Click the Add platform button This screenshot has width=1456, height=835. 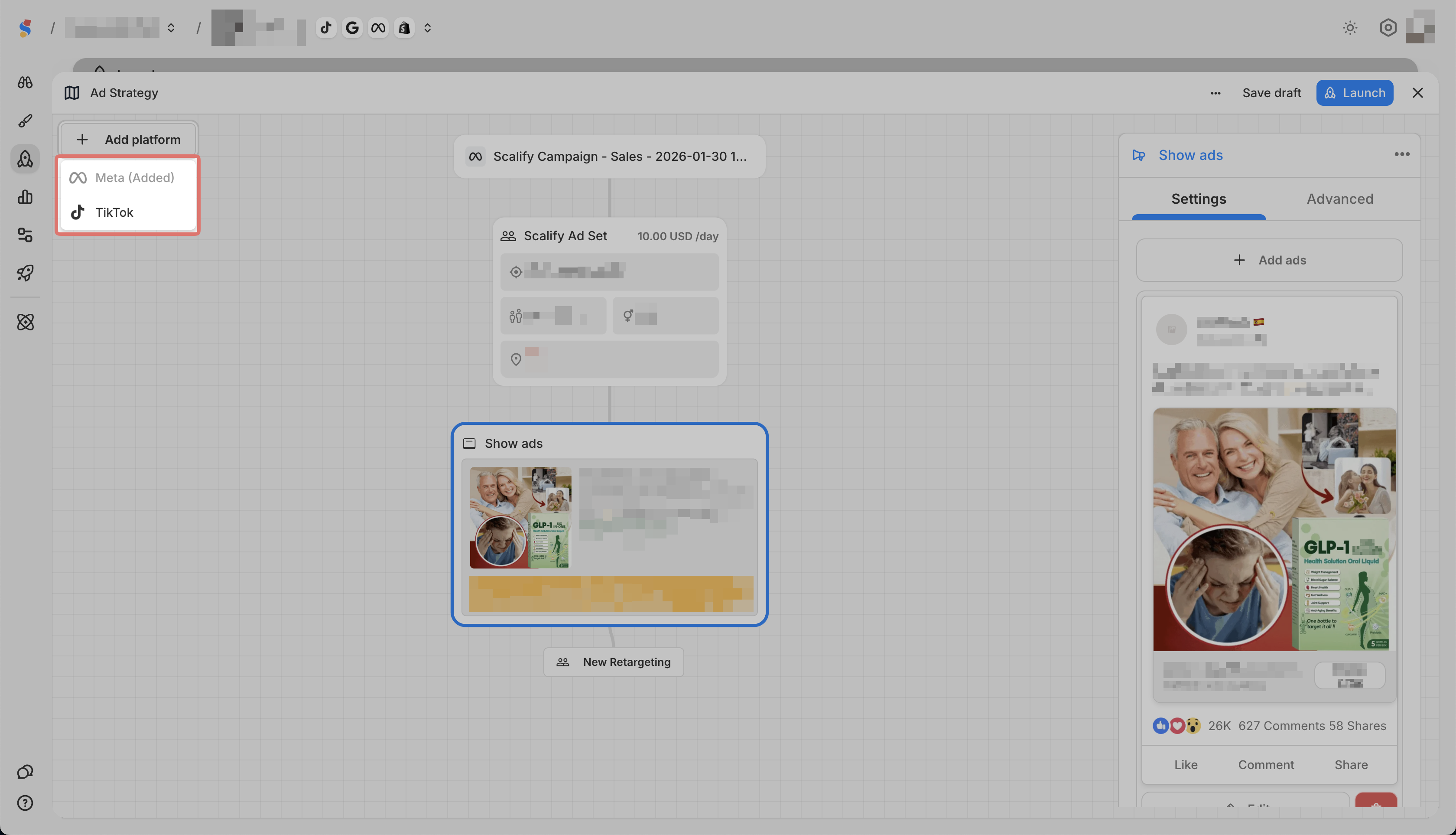pyautogui.click(x=128, y=139)
